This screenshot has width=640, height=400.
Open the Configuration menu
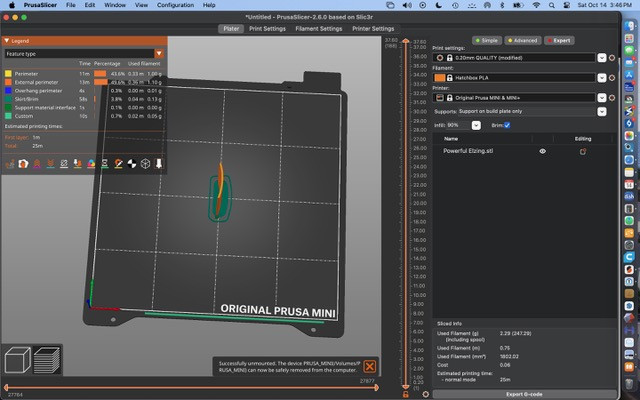coord(175,5)
